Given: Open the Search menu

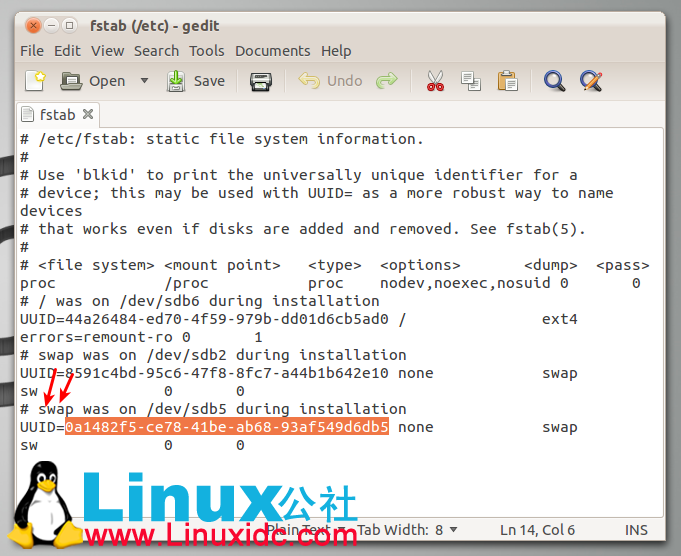Looking at the screenshot, I should (156, 51).
